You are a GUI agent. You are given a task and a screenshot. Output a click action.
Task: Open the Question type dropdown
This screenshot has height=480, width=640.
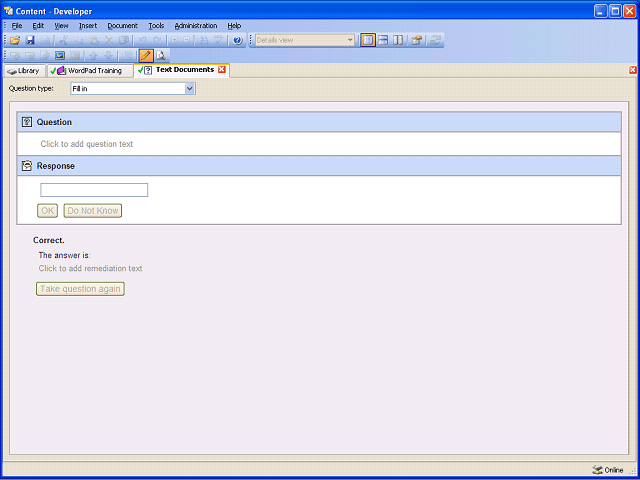tap(189, 89)
